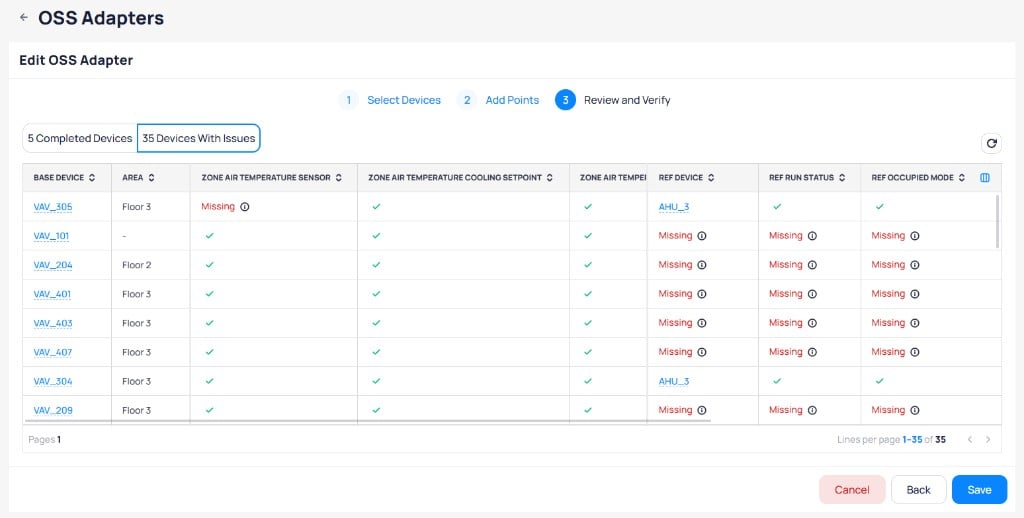Click Ref Device info icon in VAV_101 row

tap(701, 236)
